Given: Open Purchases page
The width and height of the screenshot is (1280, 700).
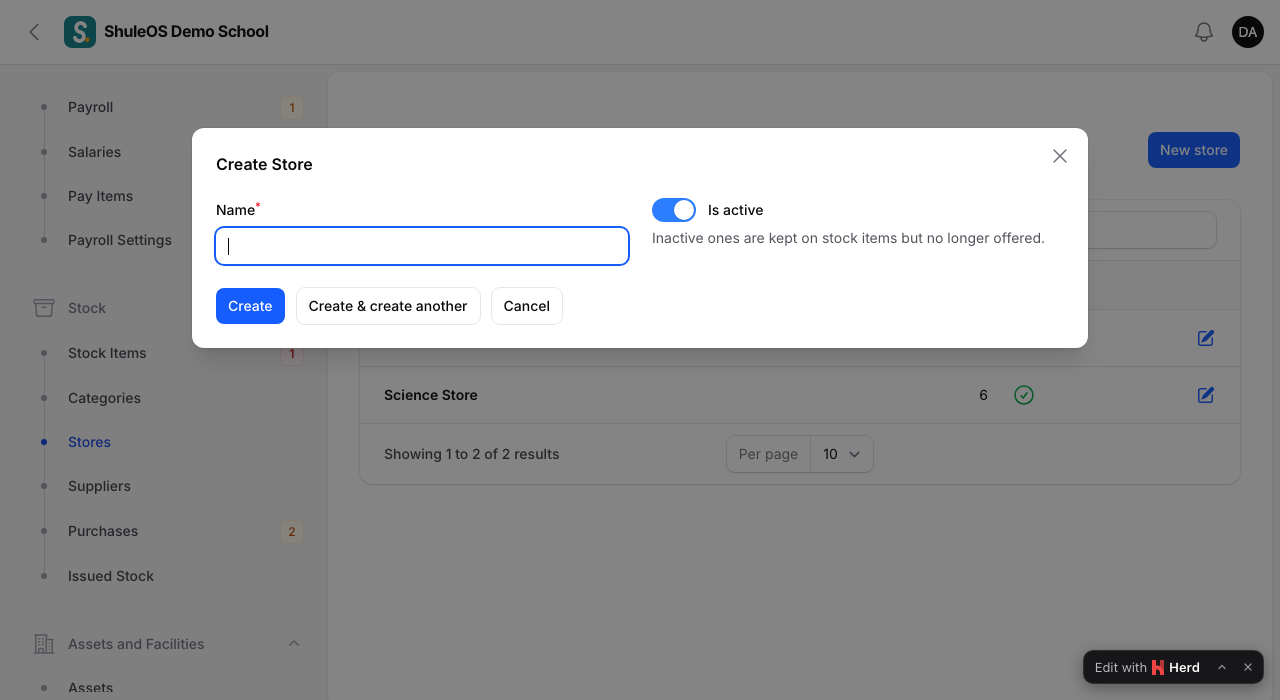Looking at the screenshot, I should [x=103, y=531].
